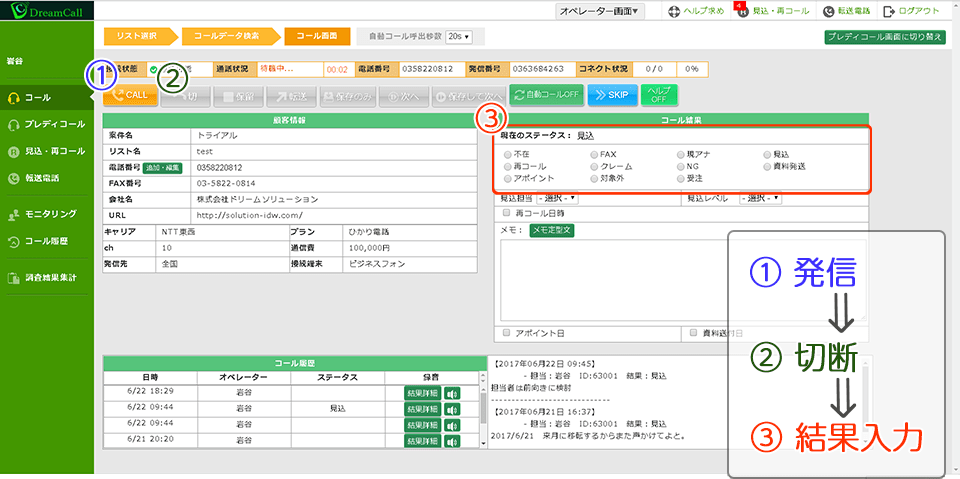The height and width of the screenshot is (479, 960).
Task: Open the 見込レベル selection dropdown
Action: (760, 198)
